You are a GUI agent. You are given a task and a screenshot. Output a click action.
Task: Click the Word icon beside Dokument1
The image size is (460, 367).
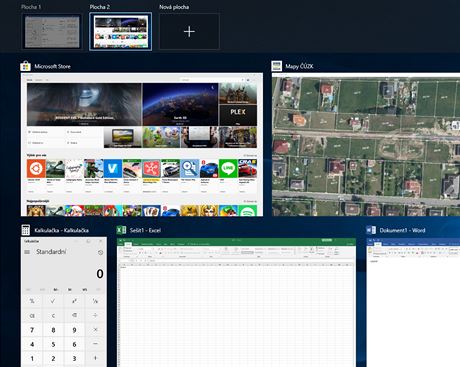[x=371, y=230]
